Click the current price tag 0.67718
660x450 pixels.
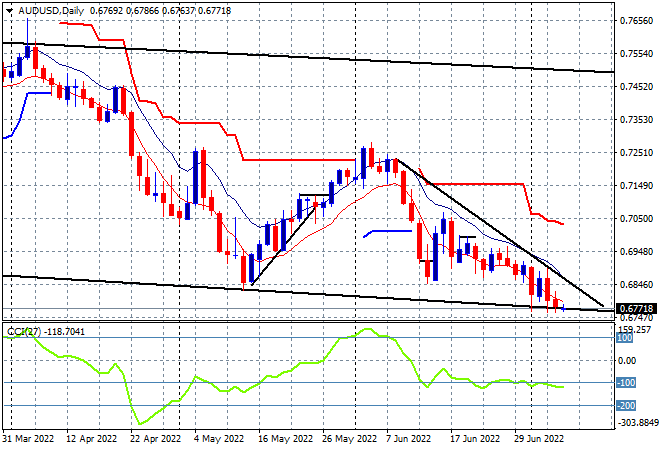point(637,308)
